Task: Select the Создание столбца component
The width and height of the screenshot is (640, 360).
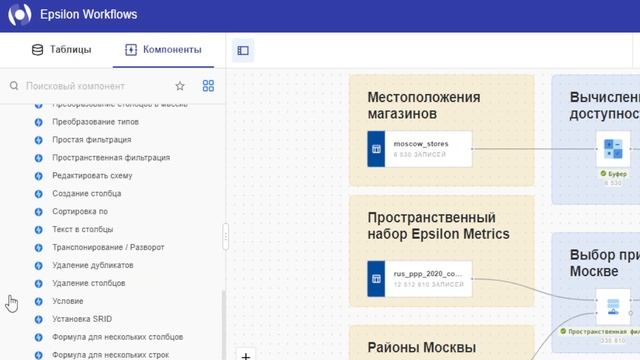Action: 87,193
